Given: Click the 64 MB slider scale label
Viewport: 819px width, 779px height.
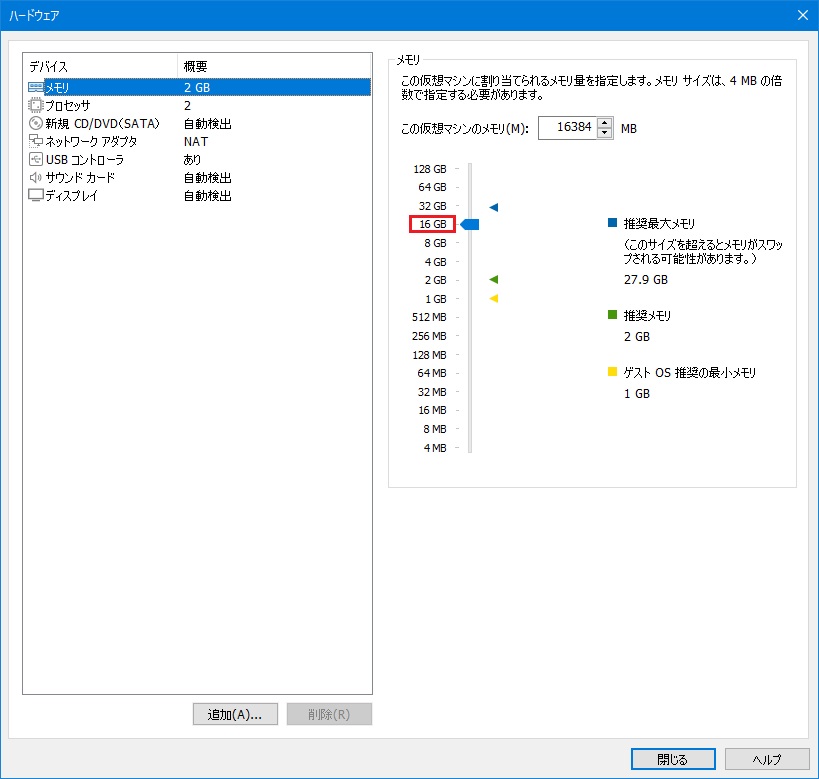Looking at the screenshot, I should coord(432,373).
